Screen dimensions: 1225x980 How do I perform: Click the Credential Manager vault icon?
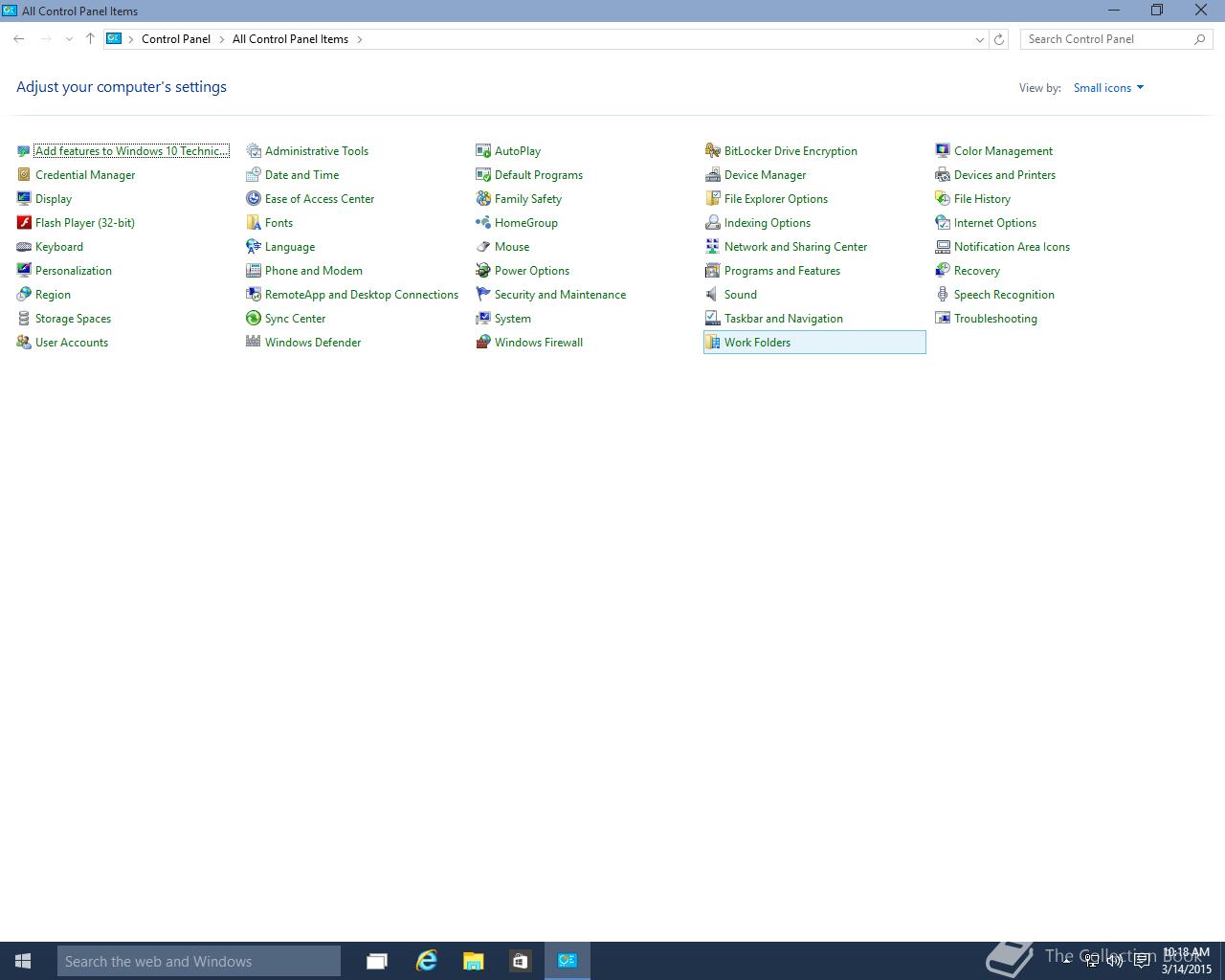click(24, 175)
